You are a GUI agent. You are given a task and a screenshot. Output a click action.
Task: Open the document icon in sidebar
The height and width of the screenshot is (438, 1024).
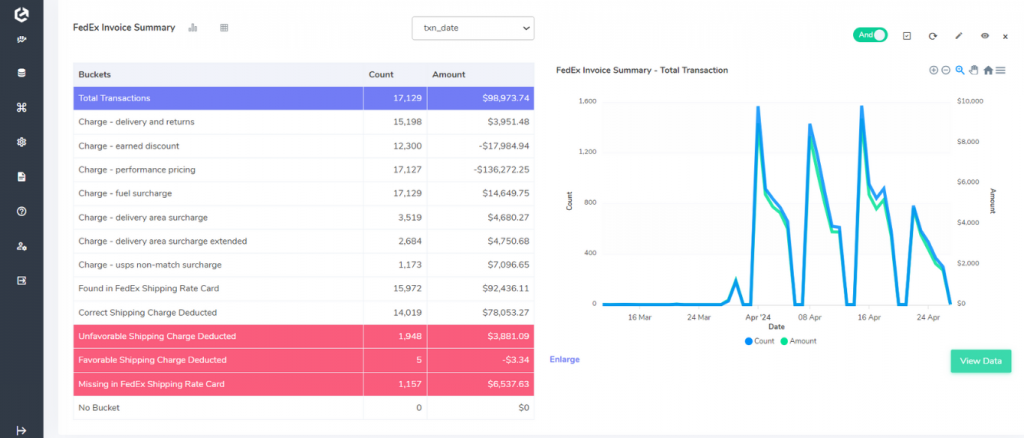[22, 177]
